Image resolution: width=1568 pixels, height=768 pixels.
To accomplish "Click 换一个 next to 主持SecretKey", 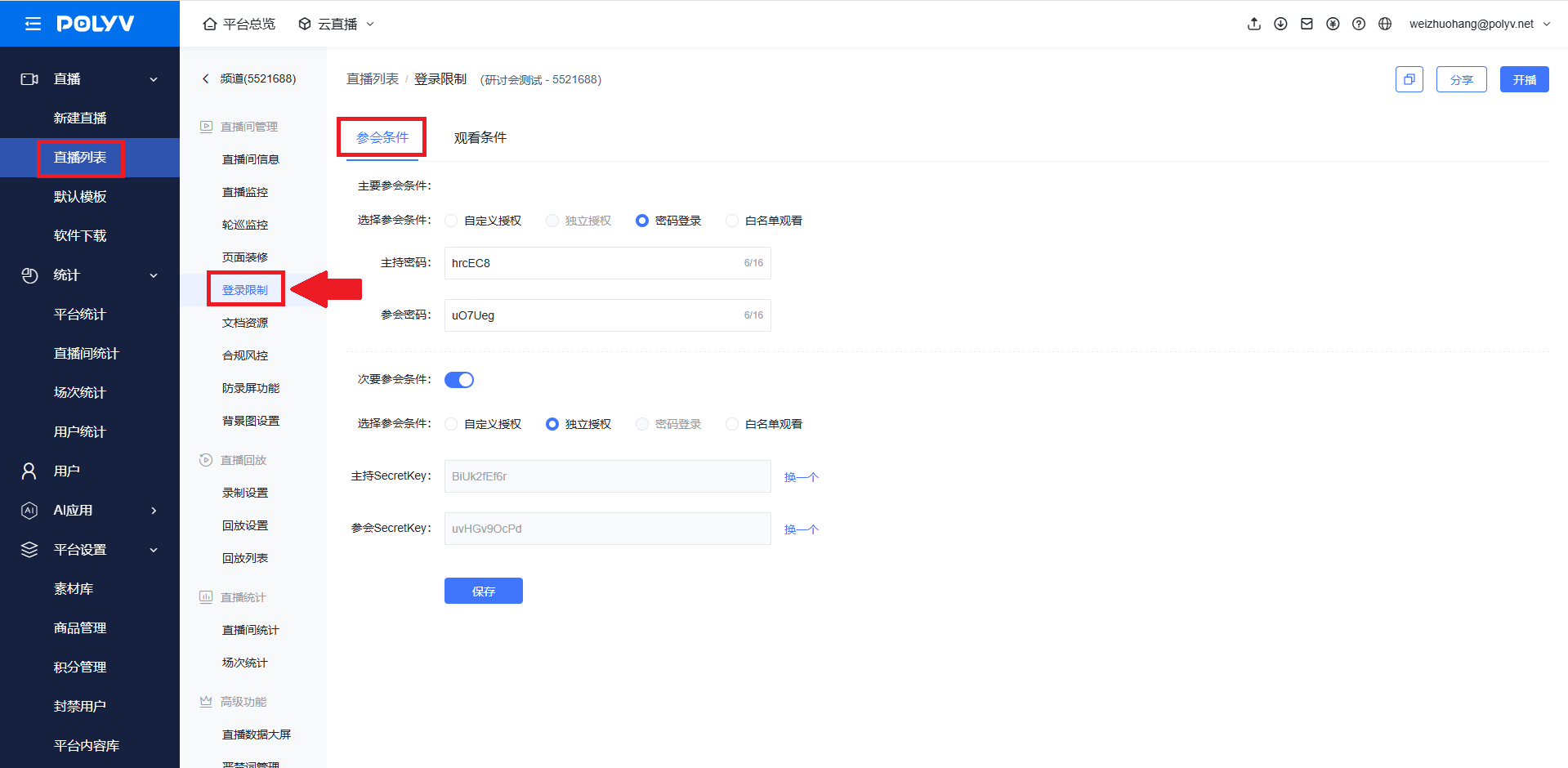I will point(802,477).
